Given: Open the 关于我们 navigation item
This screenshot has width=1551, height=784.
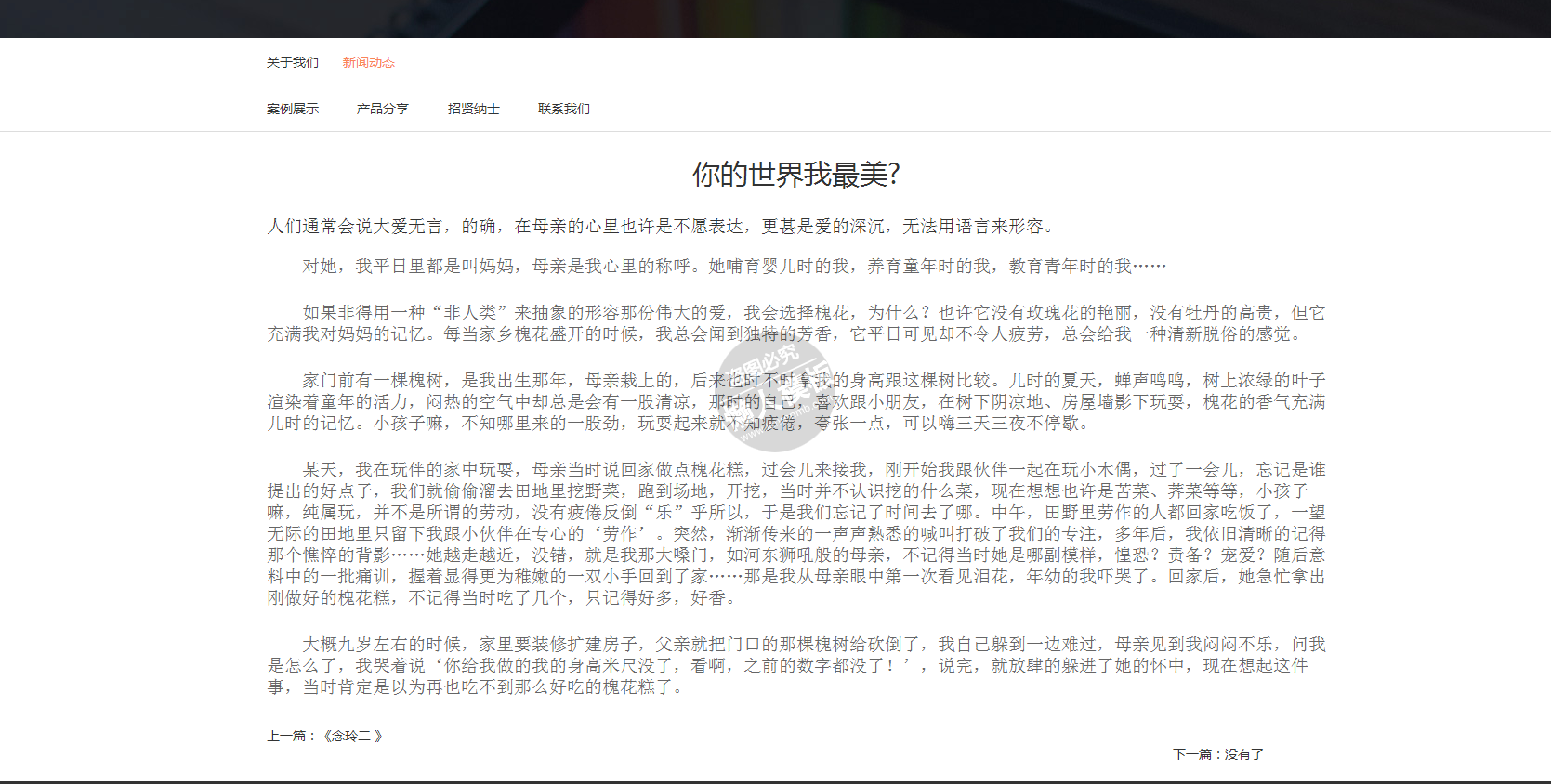Looking at the screenshot, I should click(x=292, y=62).
